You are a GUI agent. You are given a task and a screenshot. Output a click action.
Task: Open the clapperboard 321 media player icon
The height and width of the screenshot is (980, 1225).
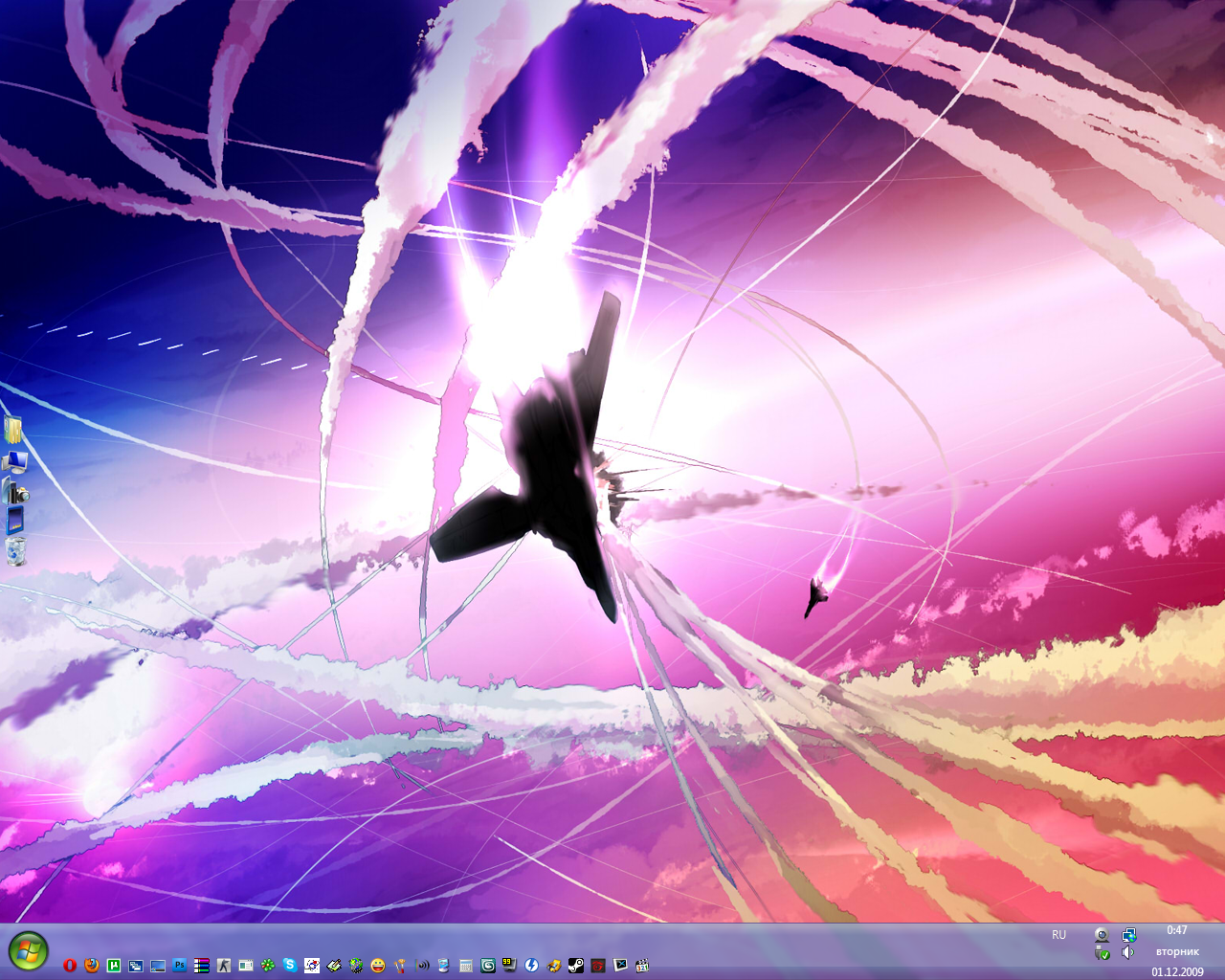point(642,966)
